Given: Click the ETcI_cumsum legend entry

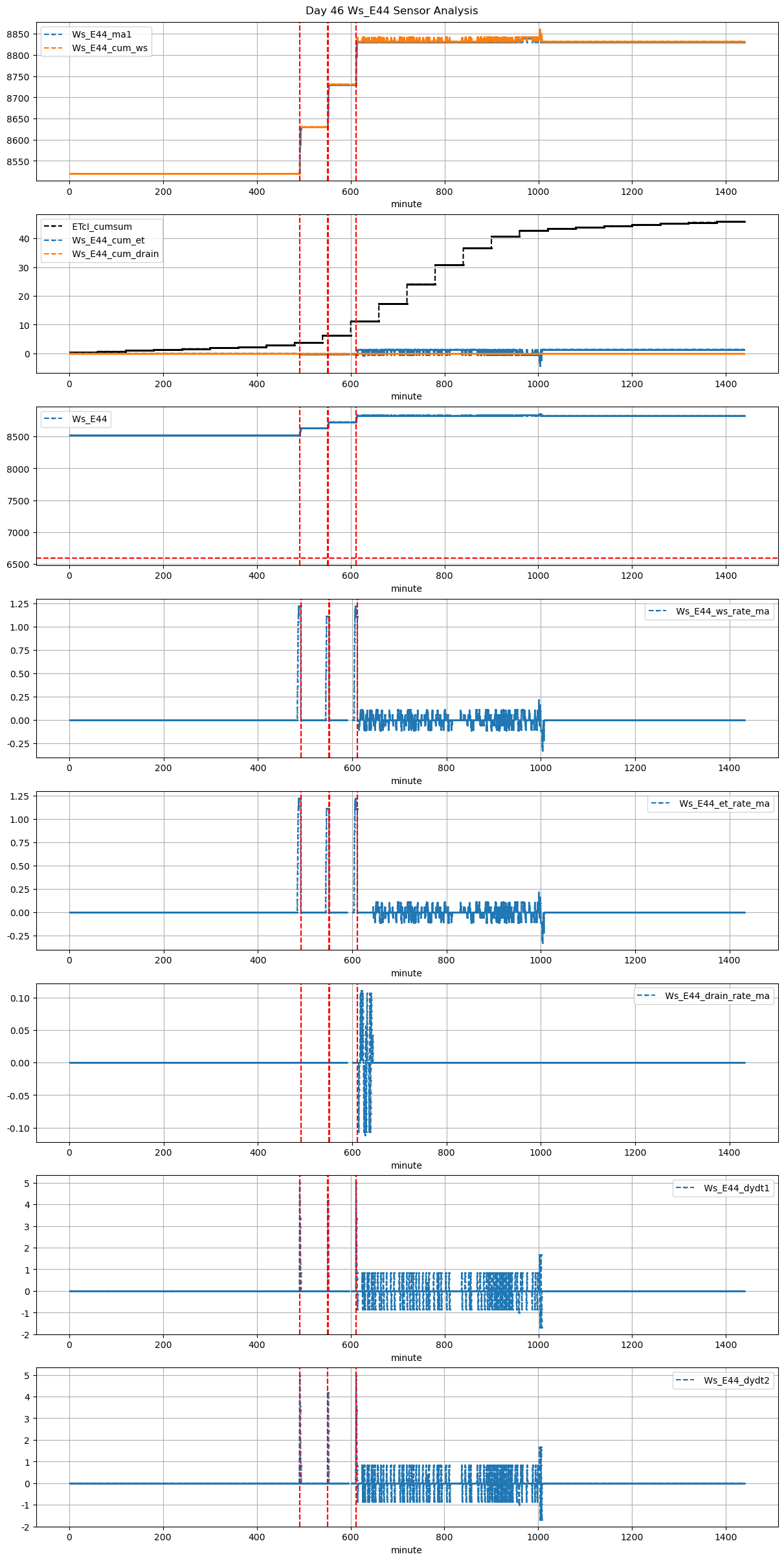Looking at the screenshot, I should [x=102, y=227].
